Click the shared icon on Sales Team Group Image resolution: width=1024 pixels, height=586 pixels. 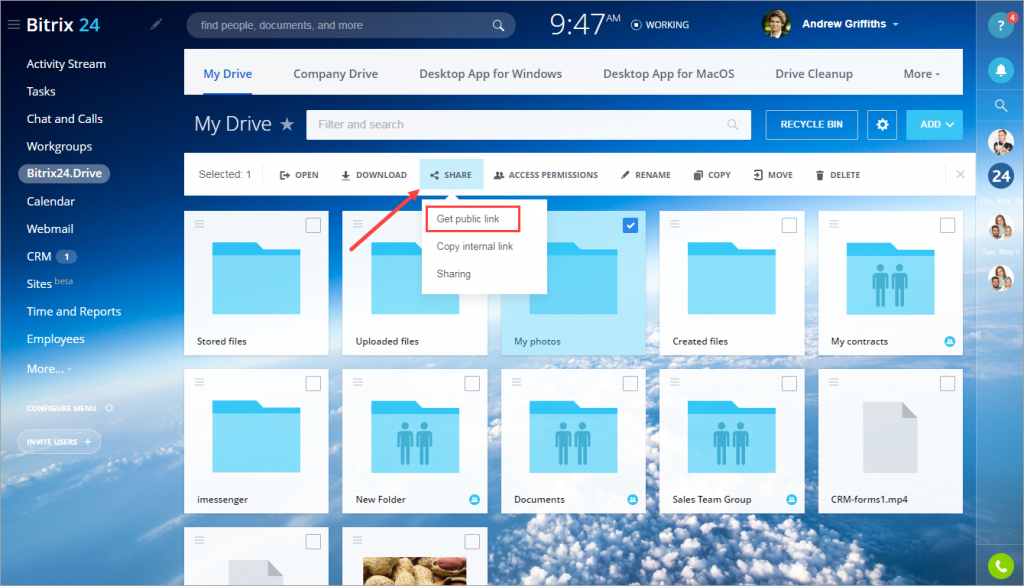(x=791, y=499)
